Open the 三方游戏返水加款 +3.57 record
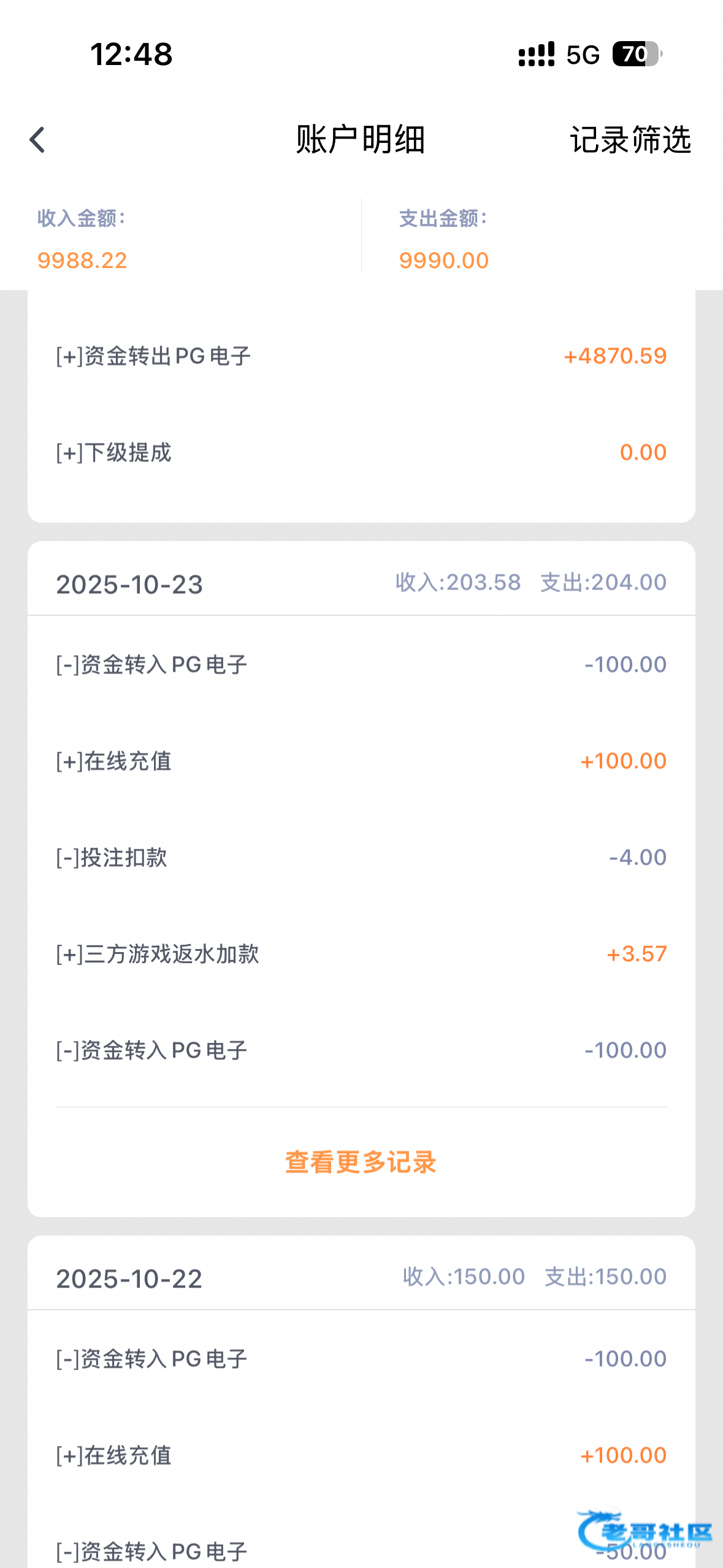The height and width of the screenshot is (1568, 723). tap(361, 954)
